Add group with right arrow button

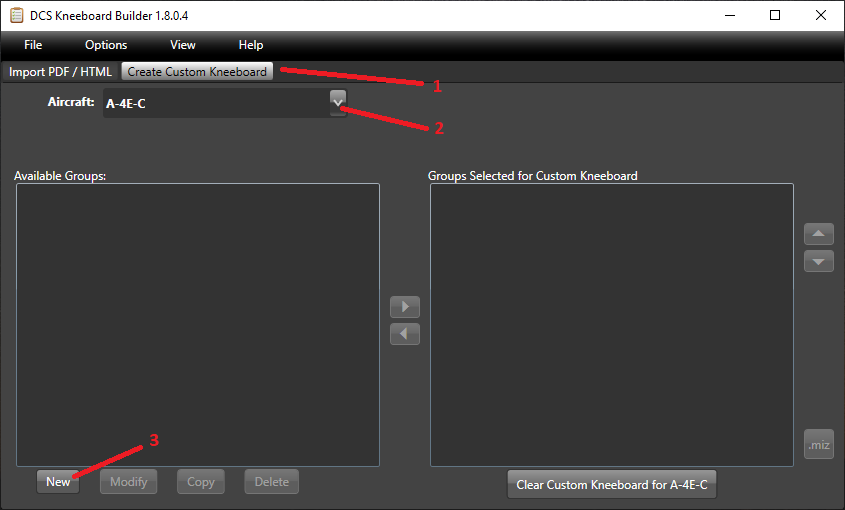pyautogui.click(x=405, y=307)
